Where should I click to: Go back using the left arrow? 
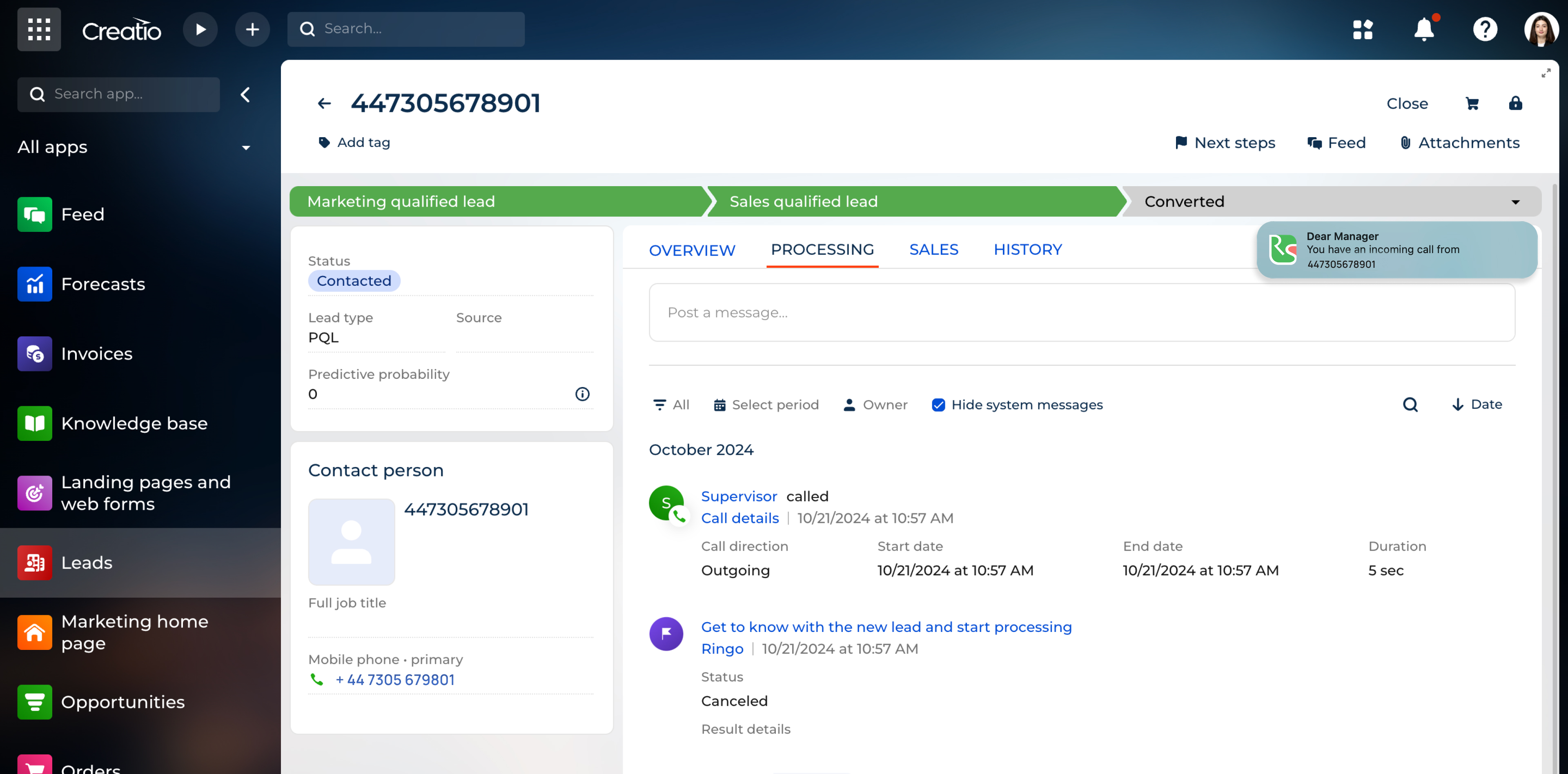[325, 103]
